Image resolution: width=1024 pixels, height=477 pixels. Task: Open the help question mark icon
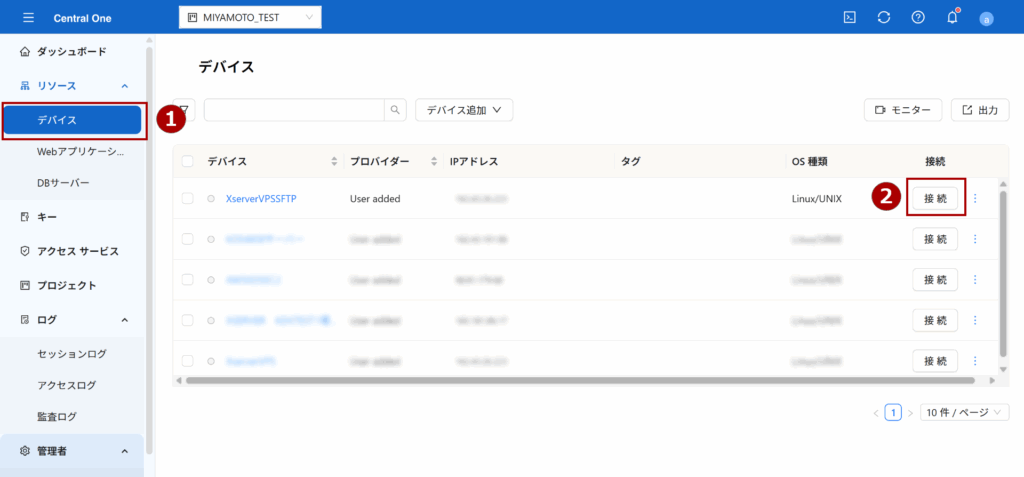coord(918,18)
